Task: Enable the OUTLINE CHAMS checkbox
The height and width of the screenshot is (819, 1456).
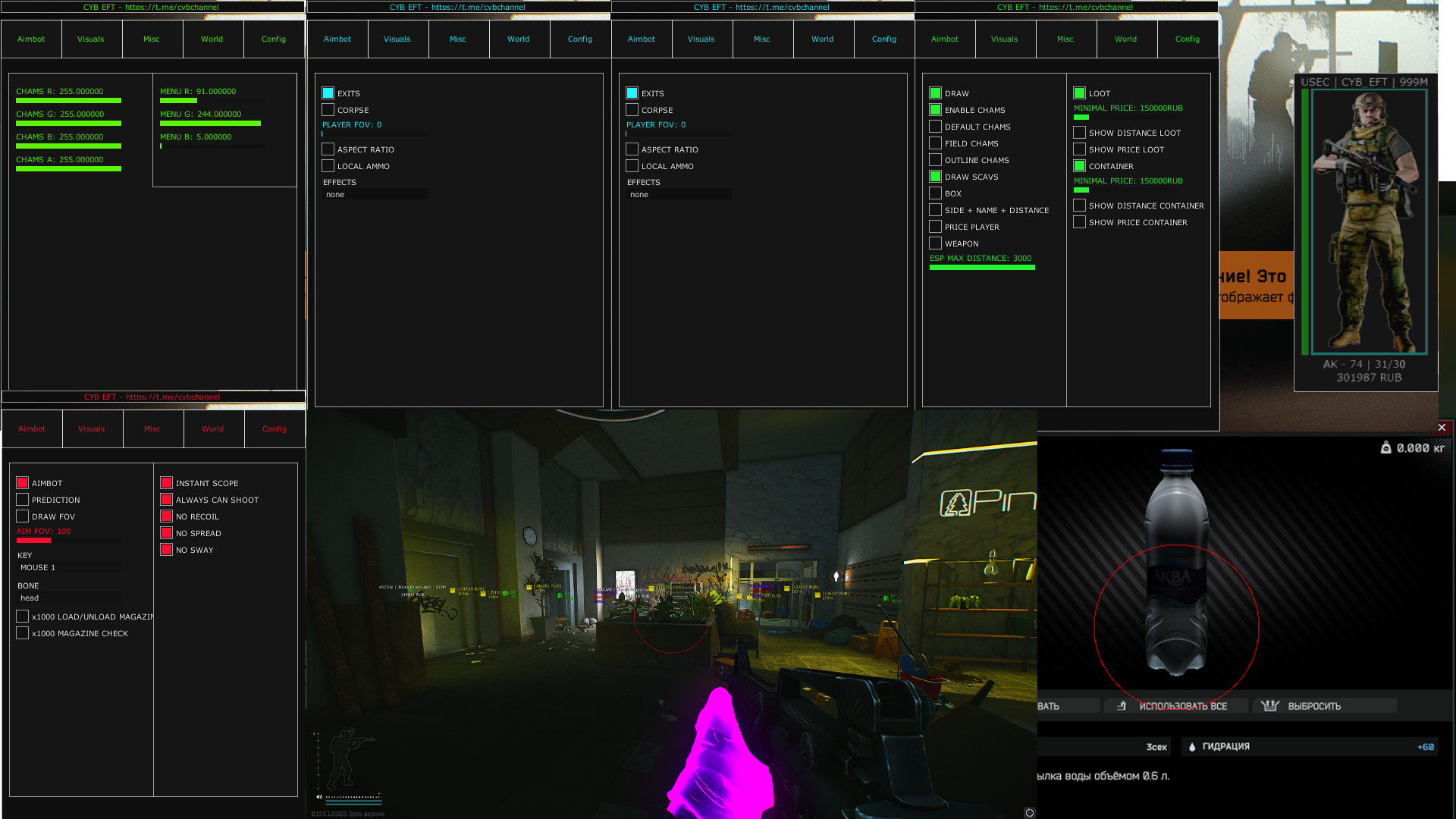Action: click(936, 160)
